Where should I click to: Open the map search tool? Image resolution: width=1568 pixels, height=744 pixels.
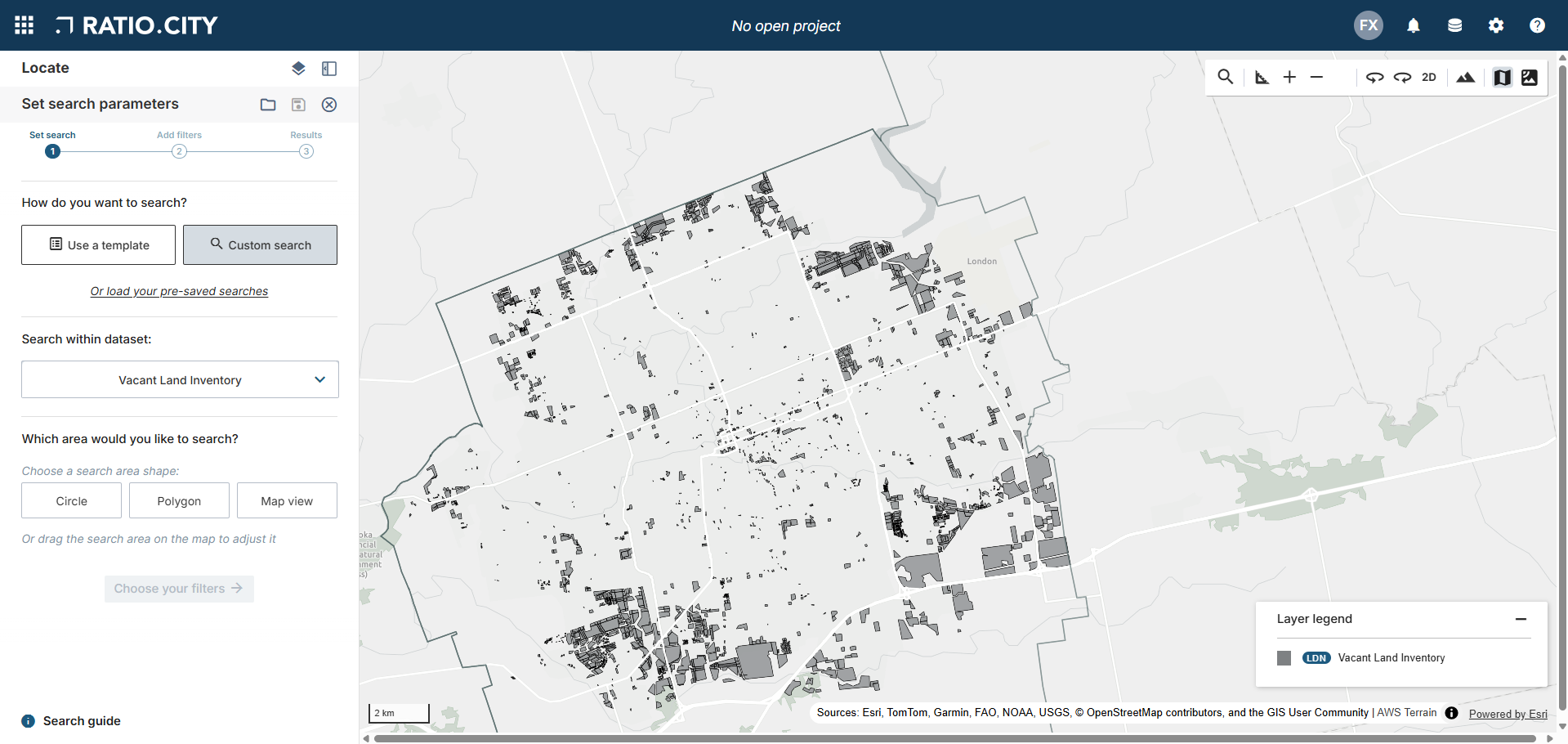(x=1225, y=77)
